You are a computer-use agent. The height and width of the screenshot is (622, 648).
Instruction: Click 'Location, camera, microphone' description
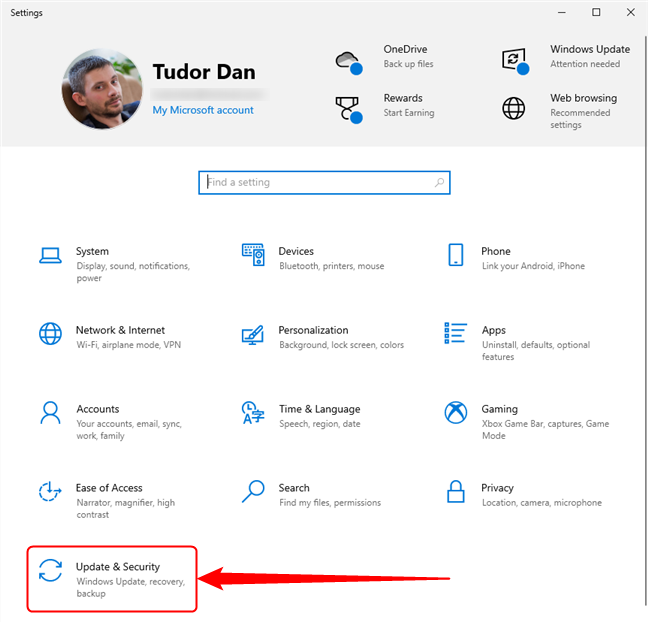point(542,503)
